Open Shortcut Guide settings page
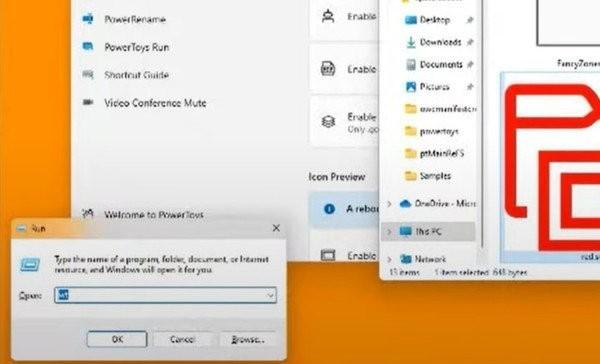Viewport: 600px width, 364px height. tap(136, 75)
